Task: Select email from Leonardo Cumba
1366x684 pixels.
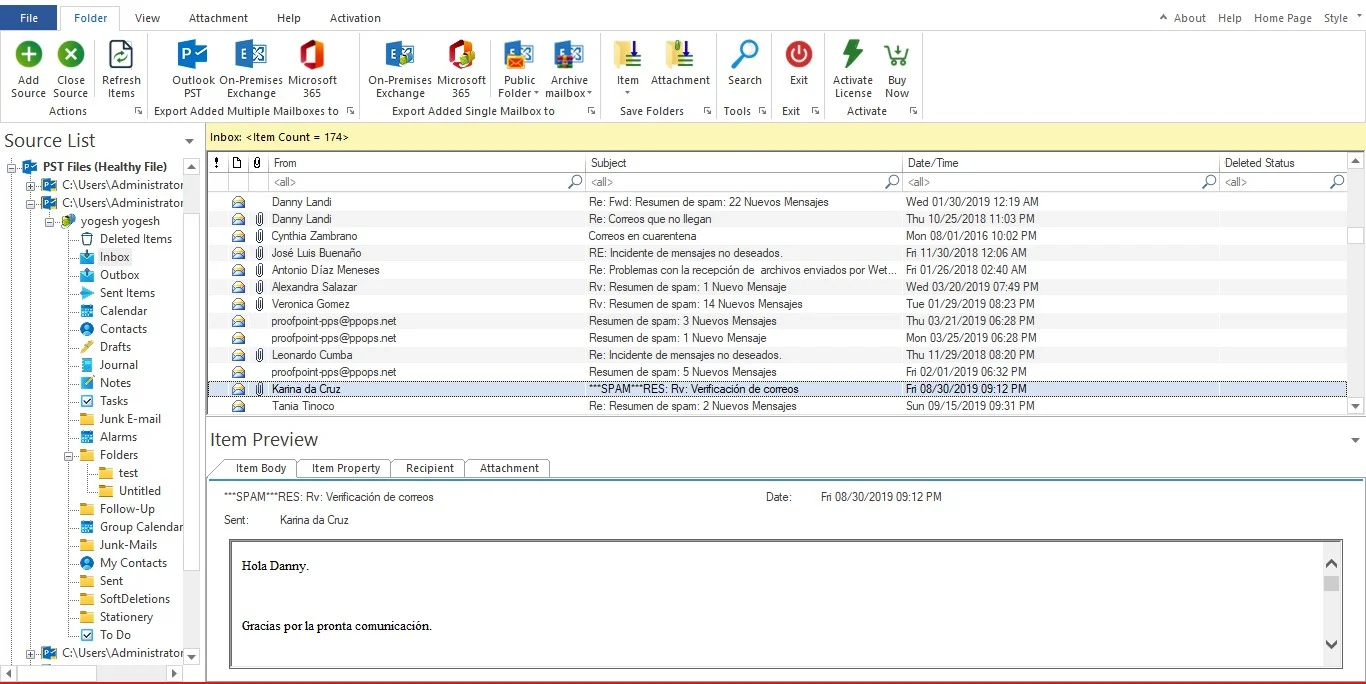Action: point(777,355)
